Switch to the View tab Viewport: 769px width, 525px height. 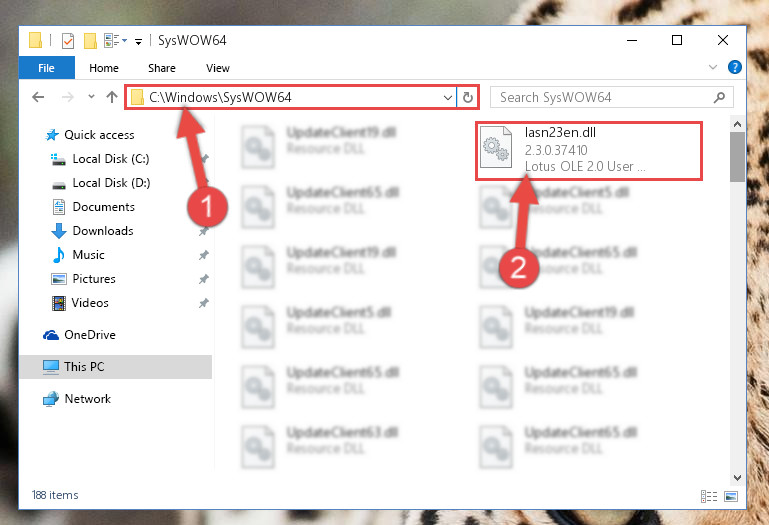tap(218, 68)
